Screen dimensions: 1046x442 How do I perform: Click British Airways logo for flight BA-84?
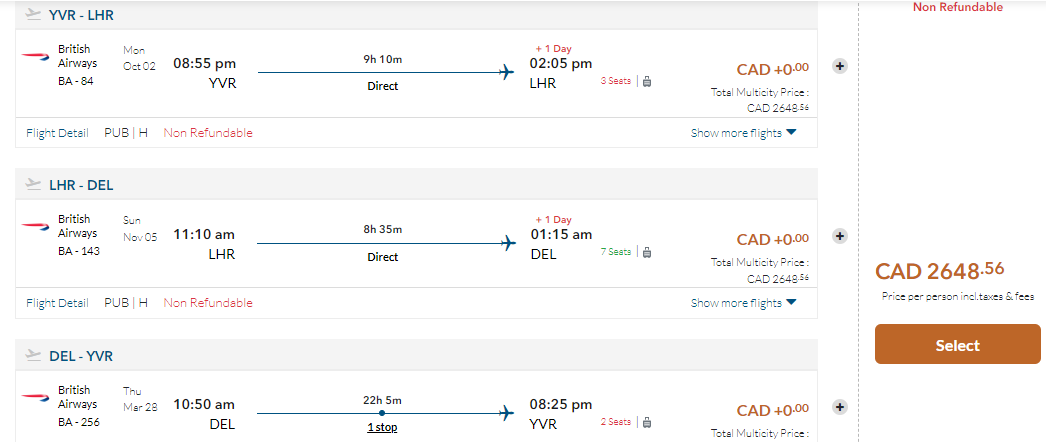34,57
